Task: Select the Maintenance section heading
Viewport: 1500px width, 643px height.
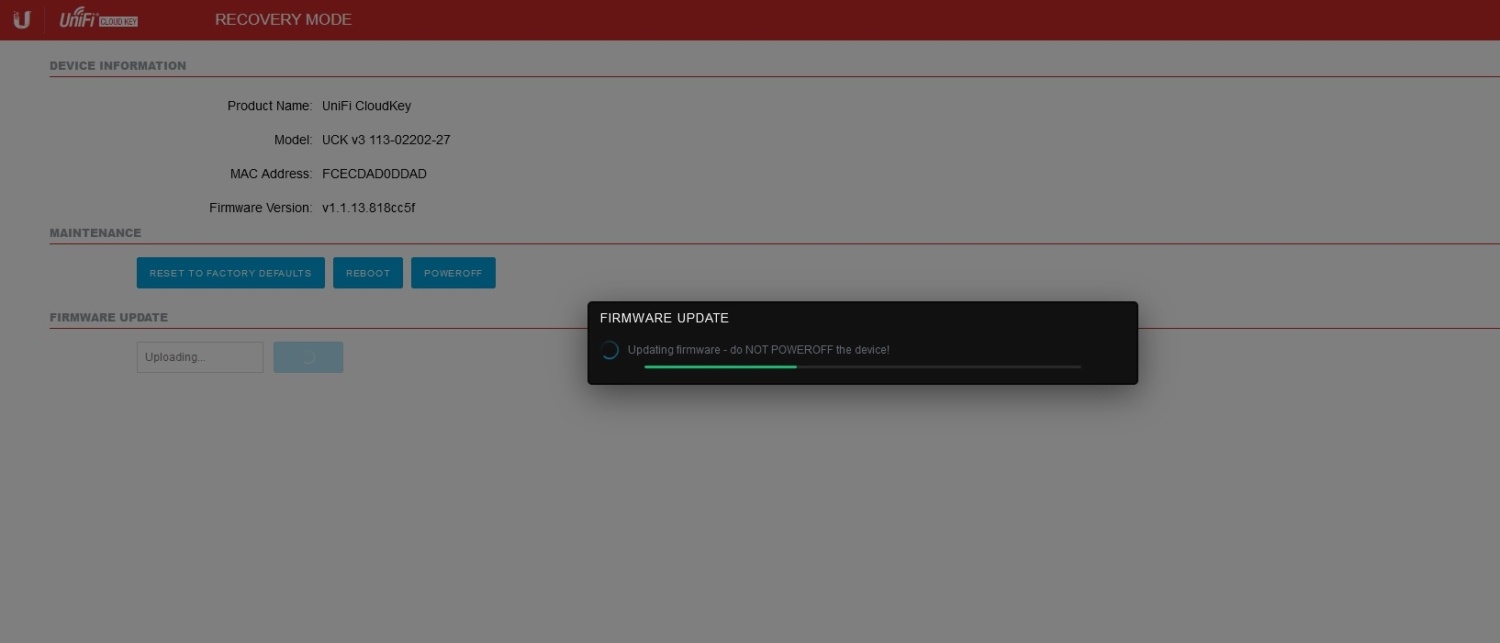Action: tap(95, 233)
